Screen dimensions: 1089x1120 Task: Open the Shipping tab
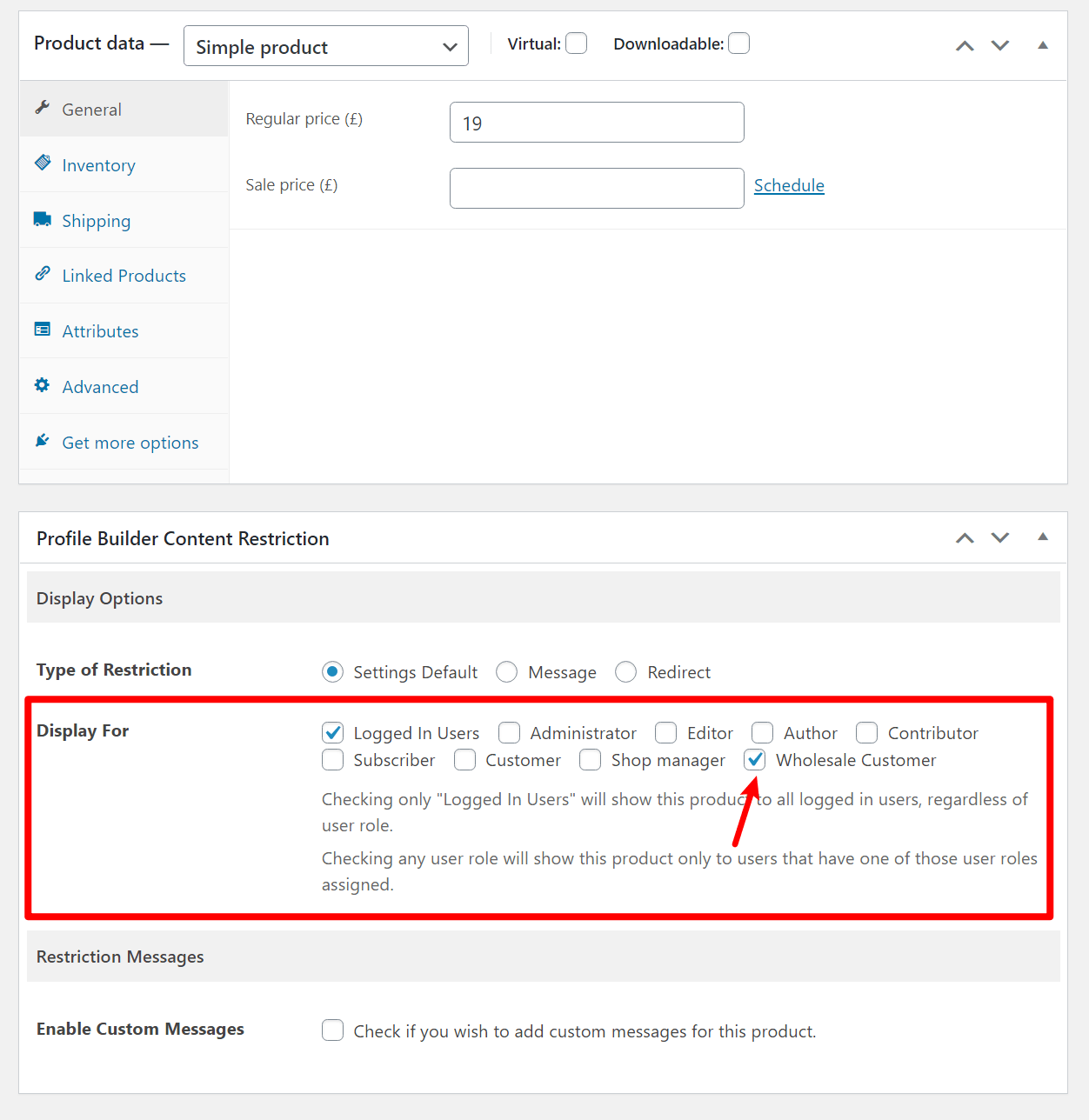[x=124, y=221]
